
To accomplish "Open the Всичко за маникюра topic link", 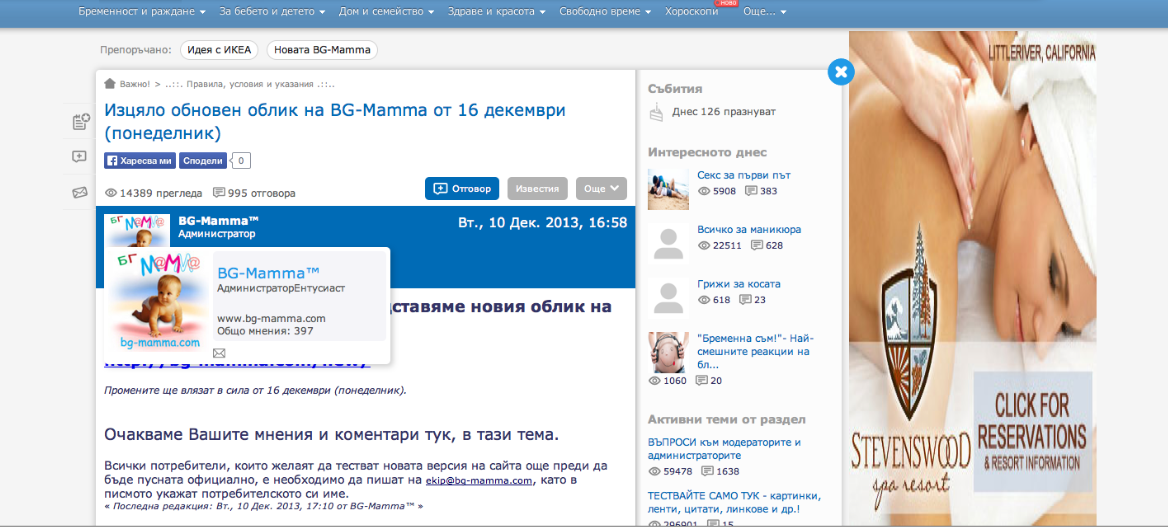I will point(748,229).
